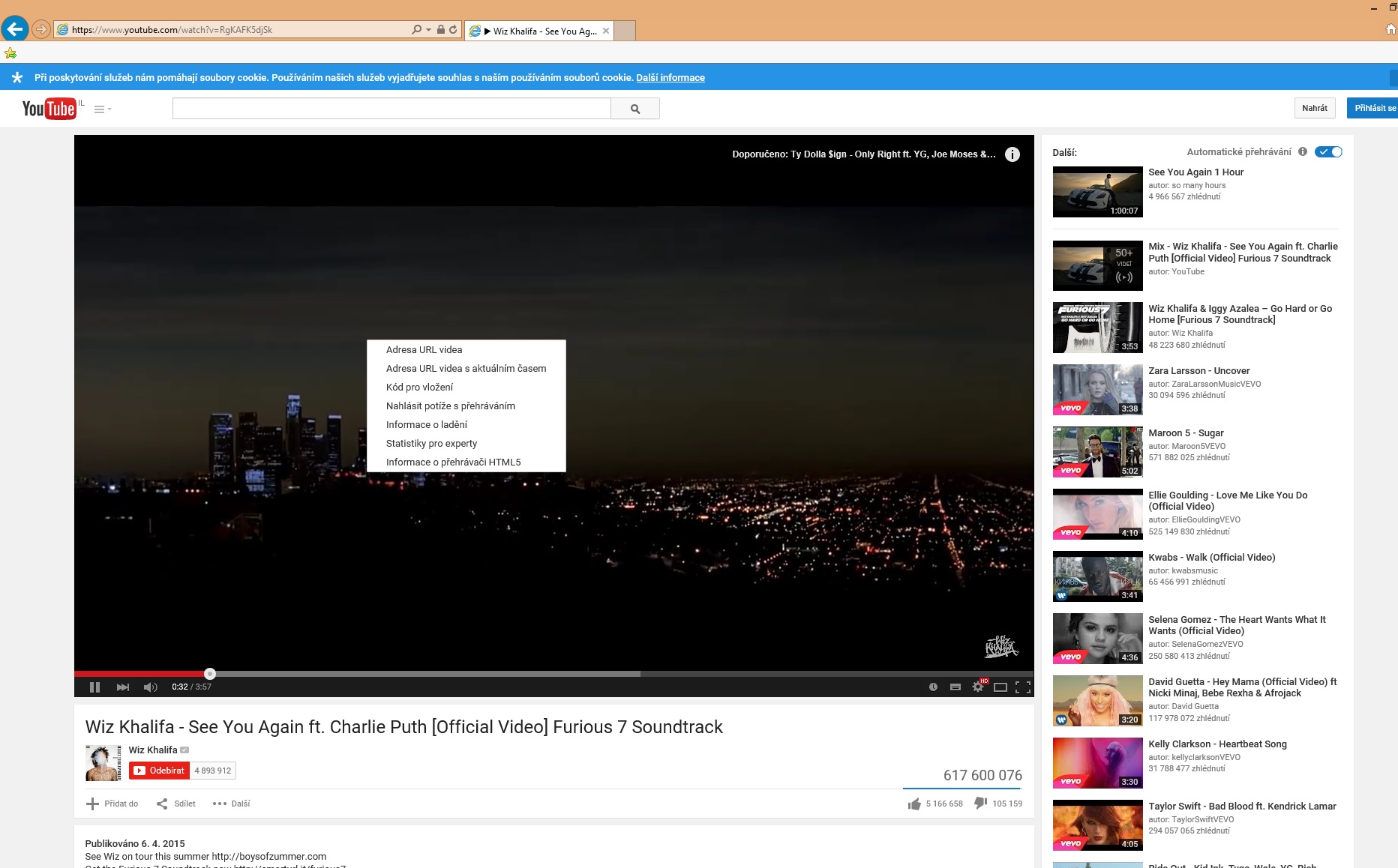Open the address bar dropdown arrow

pos(428,30)
